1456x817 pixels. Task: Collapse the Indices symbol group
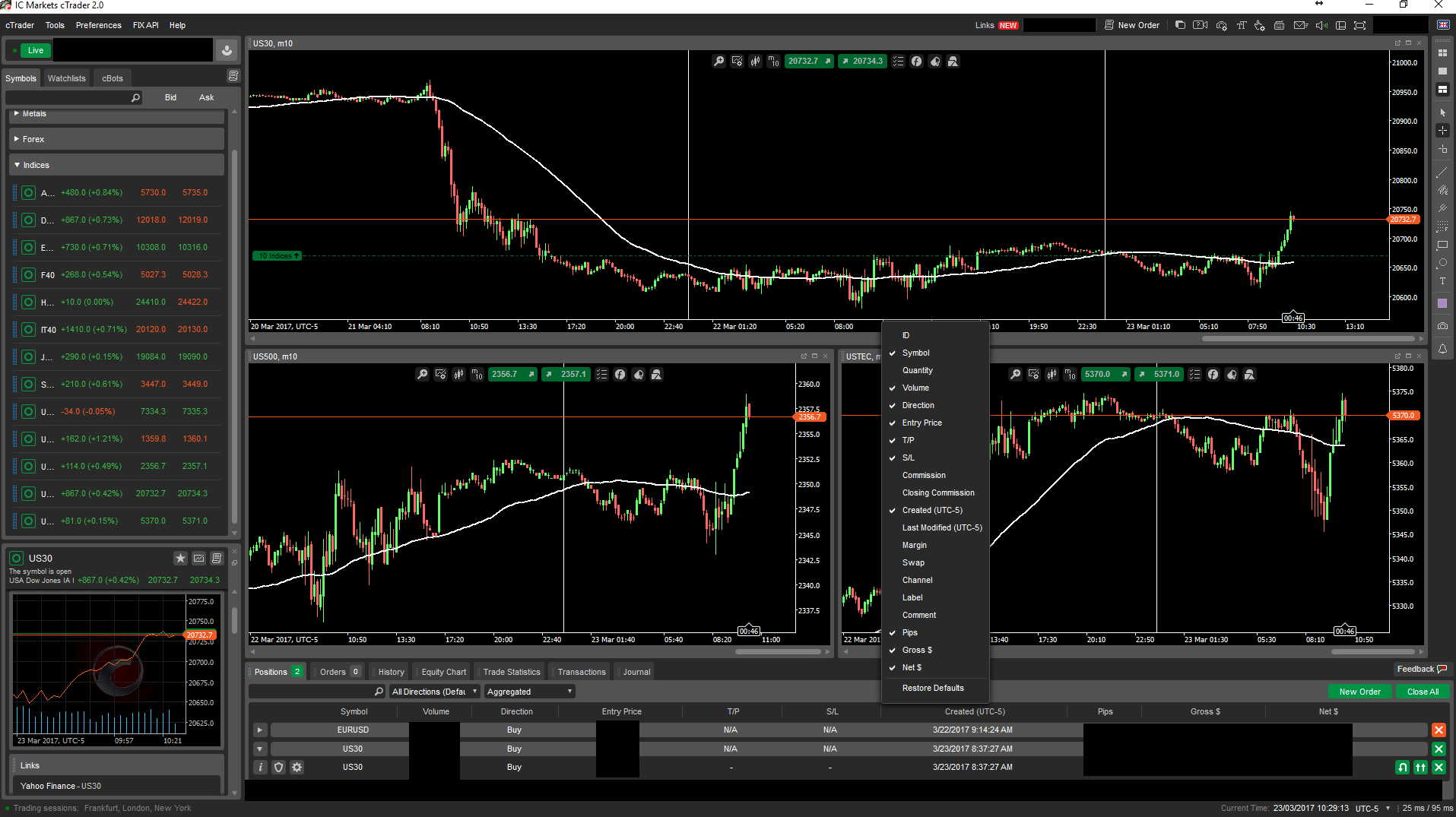(117, 166)
